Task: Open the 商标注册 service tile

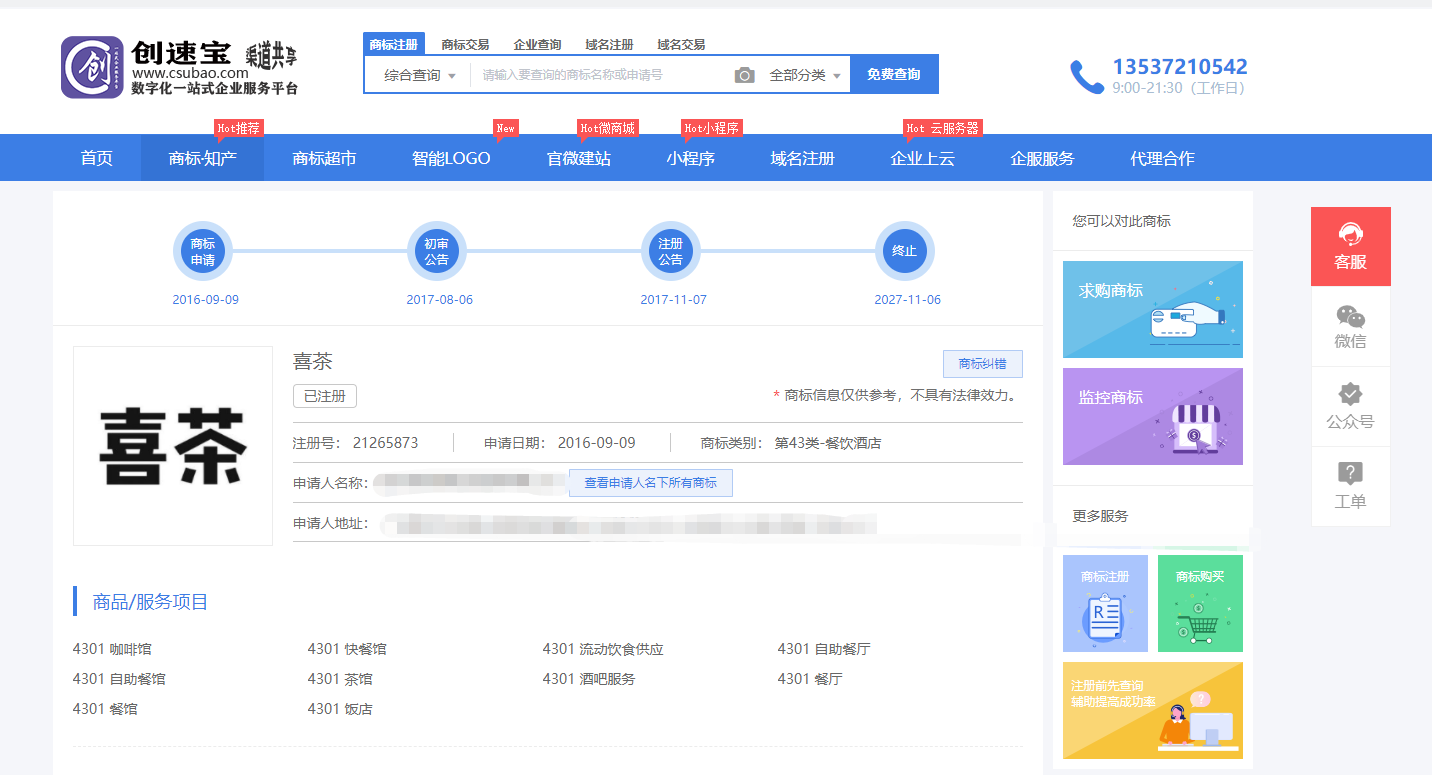Action: tap(1105, 603)
